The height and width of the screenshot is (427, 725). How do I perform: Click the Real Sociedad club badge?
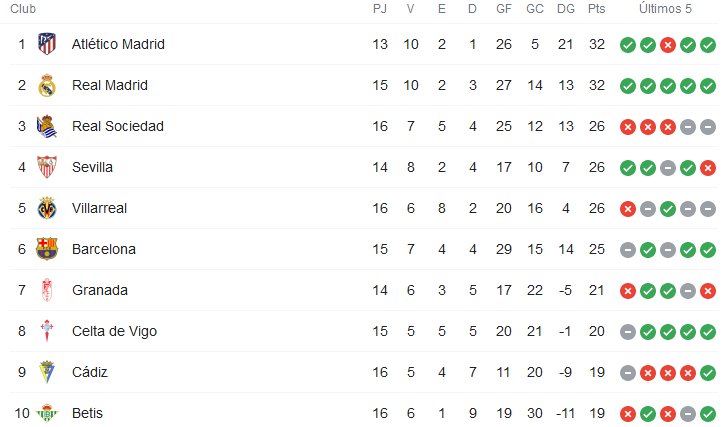(47, 126)
